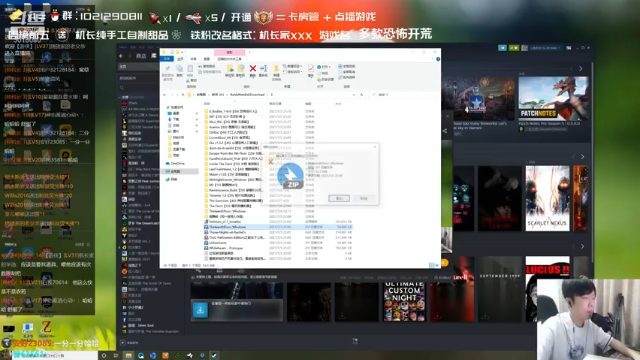Viewport: 640px width, 360px height.
Task: Click the Steam back navigation arrow
Action: point(121,56)
